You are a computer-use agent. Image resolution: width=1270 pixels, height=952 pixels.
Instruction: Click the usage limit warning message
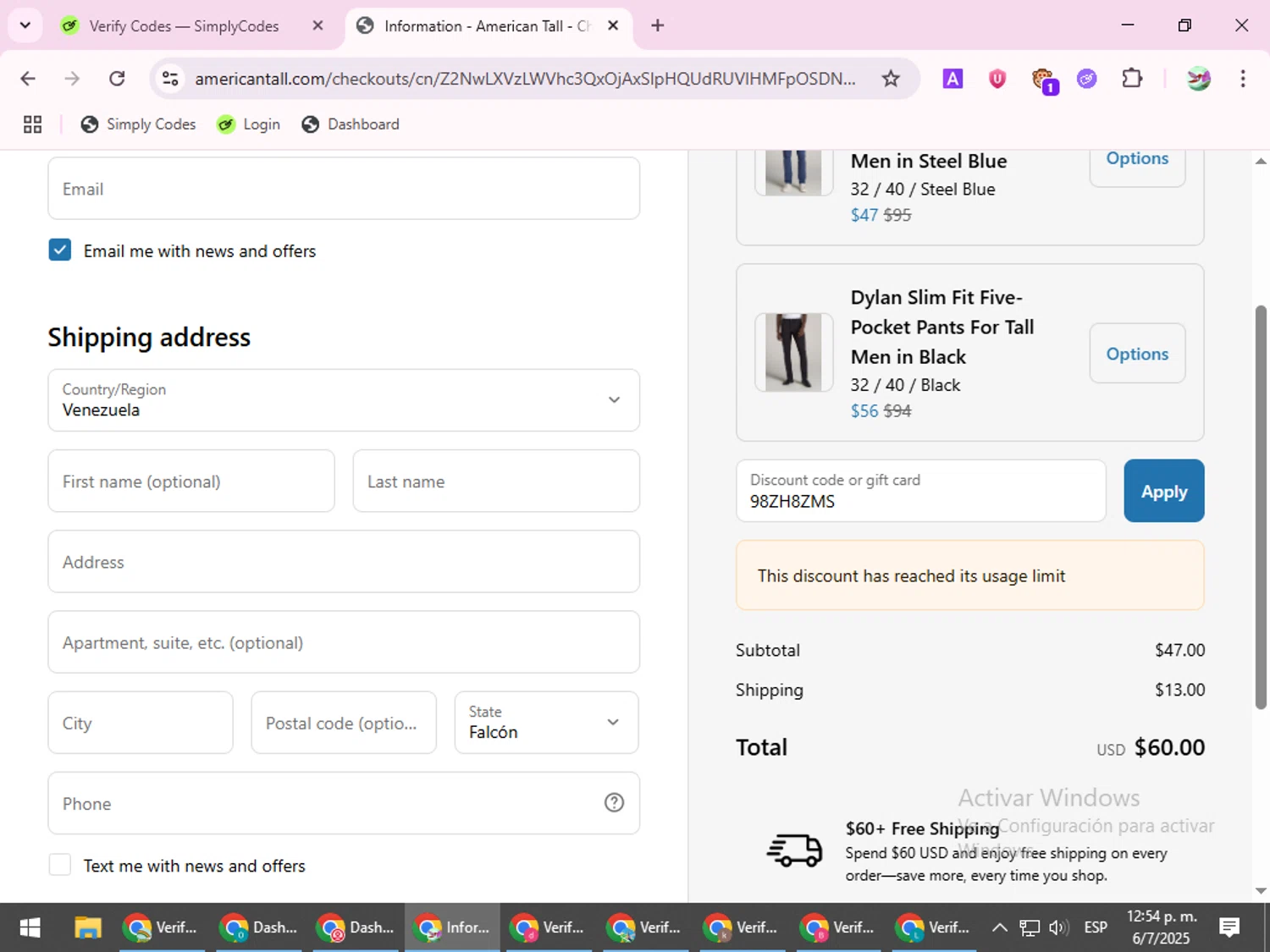(x=970, y=575)
